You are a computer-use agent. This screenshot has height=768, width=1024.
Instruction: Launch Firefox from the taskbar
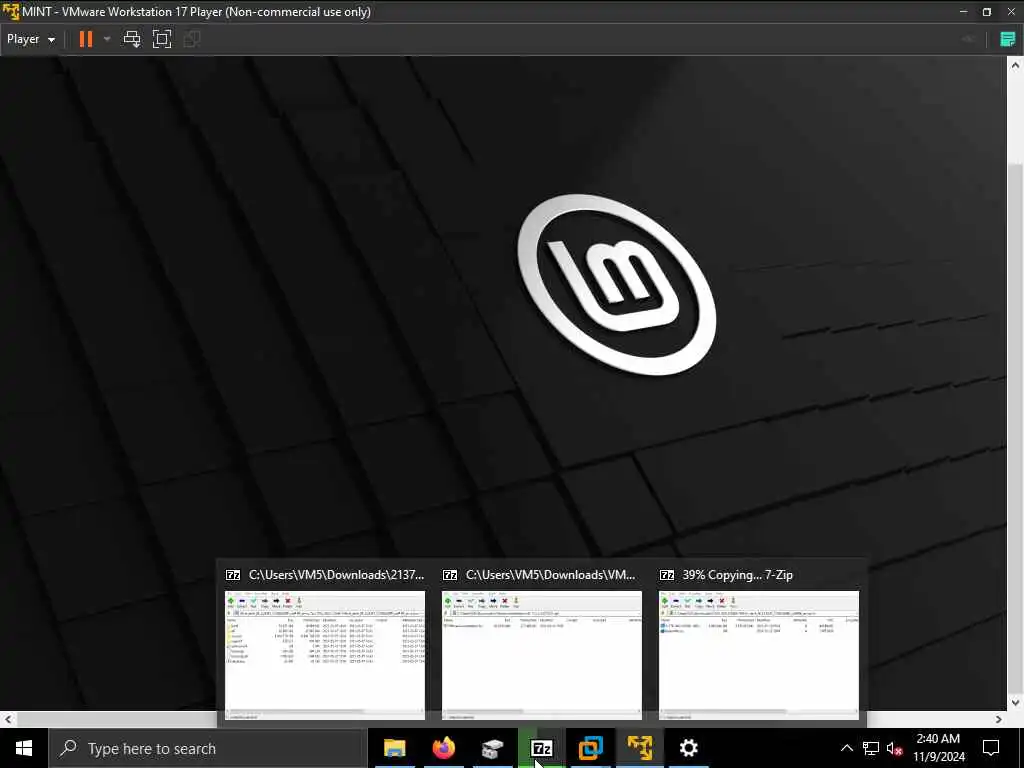click(443, 748)
